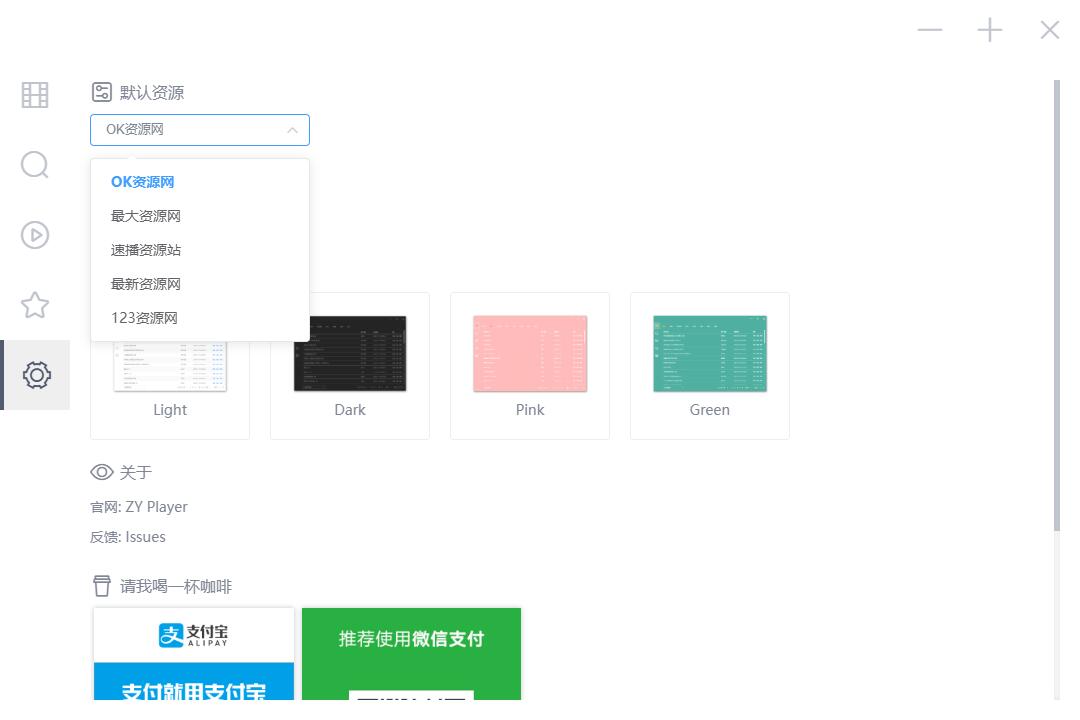Open the favorites star icon
Image resolution: width=1080 pixels, height=720 pixels.
pyautogui.click(x=35, y=305)
